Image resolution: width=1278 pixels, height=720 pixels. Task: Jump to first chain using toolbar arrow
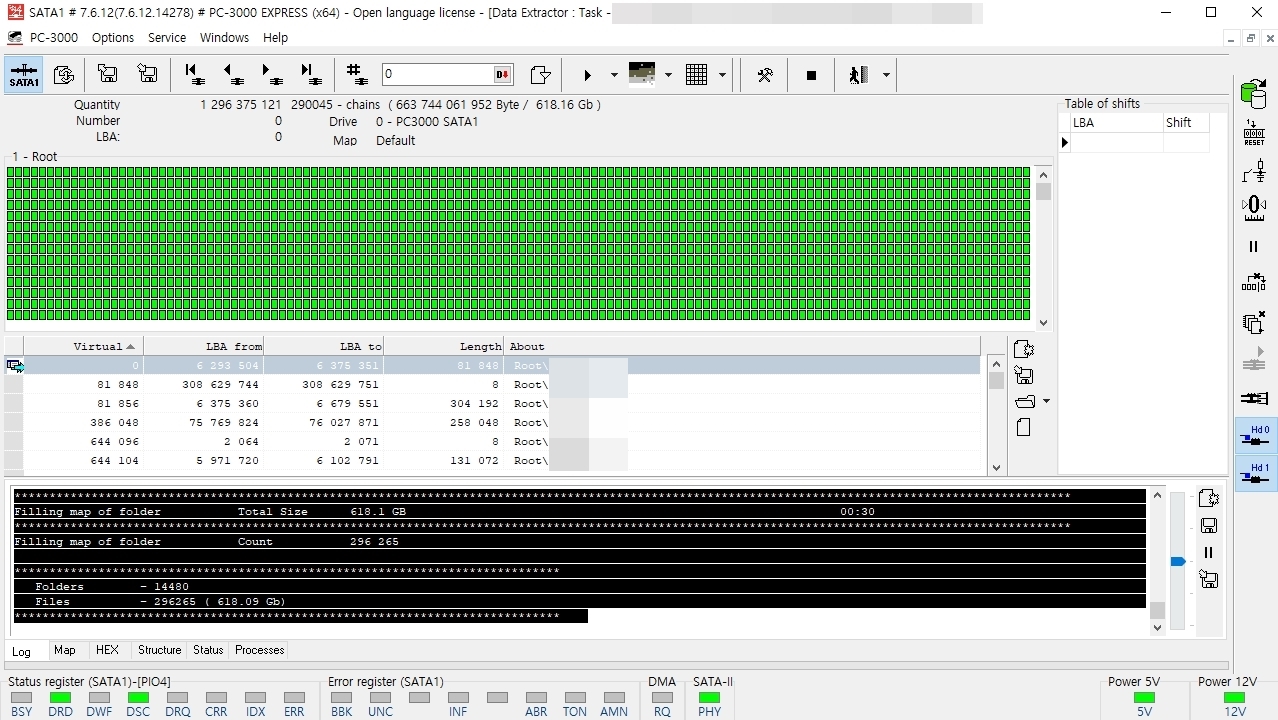[x=194, y=75]
